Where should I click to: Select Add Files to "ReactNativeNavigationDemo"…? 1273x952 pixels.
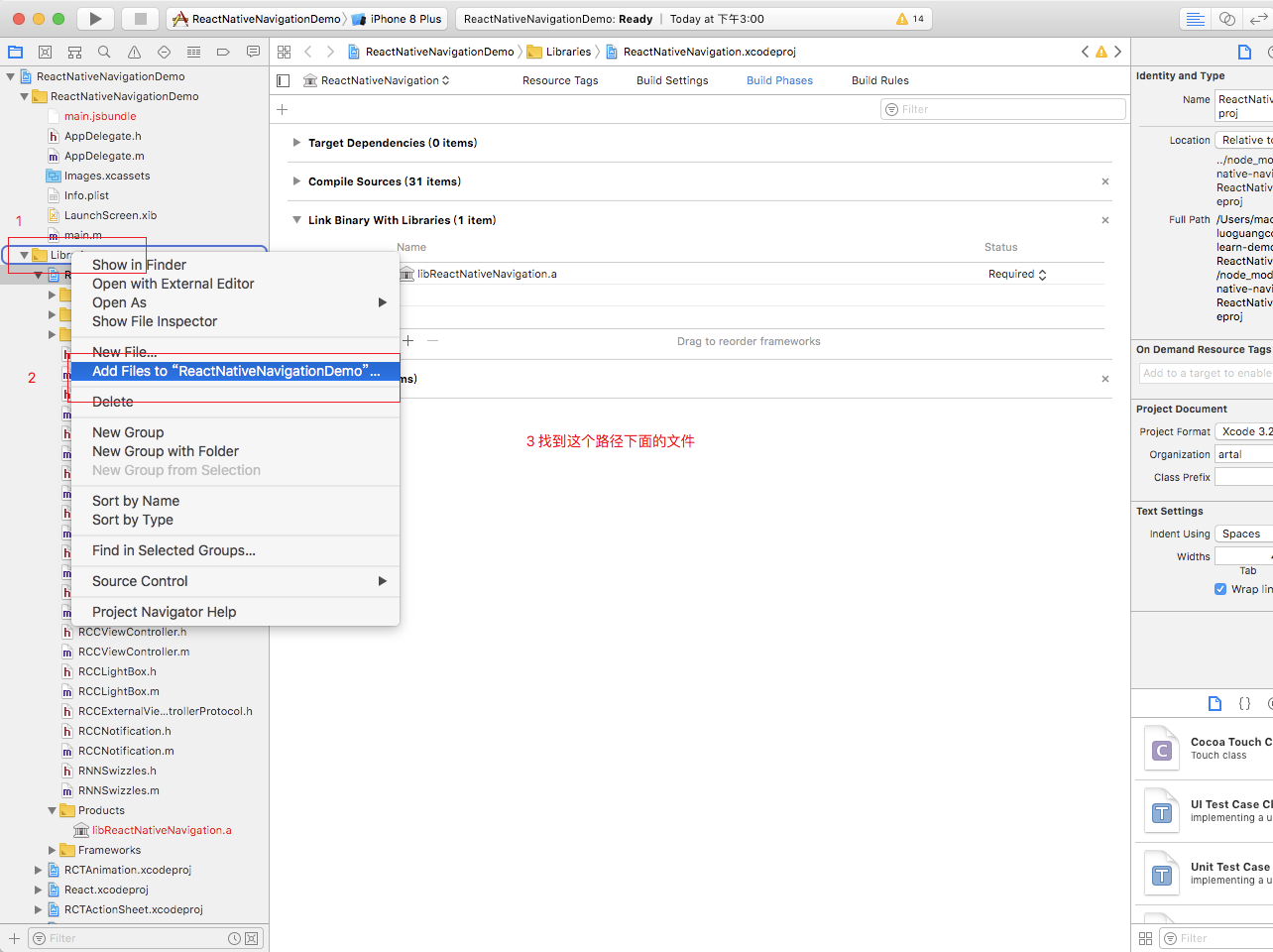pyautogui.click(x=235, y=371)
